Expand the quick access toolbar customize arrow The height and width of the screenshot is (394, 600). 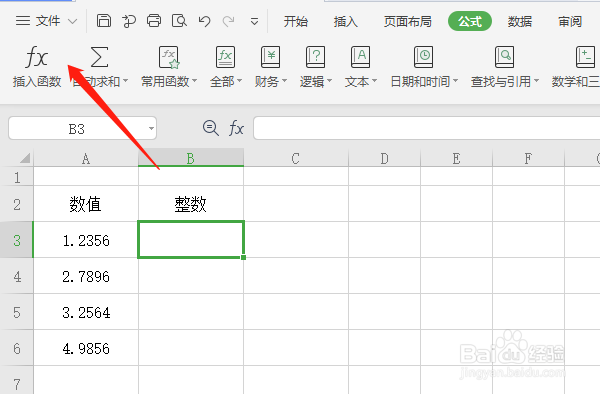254,21
